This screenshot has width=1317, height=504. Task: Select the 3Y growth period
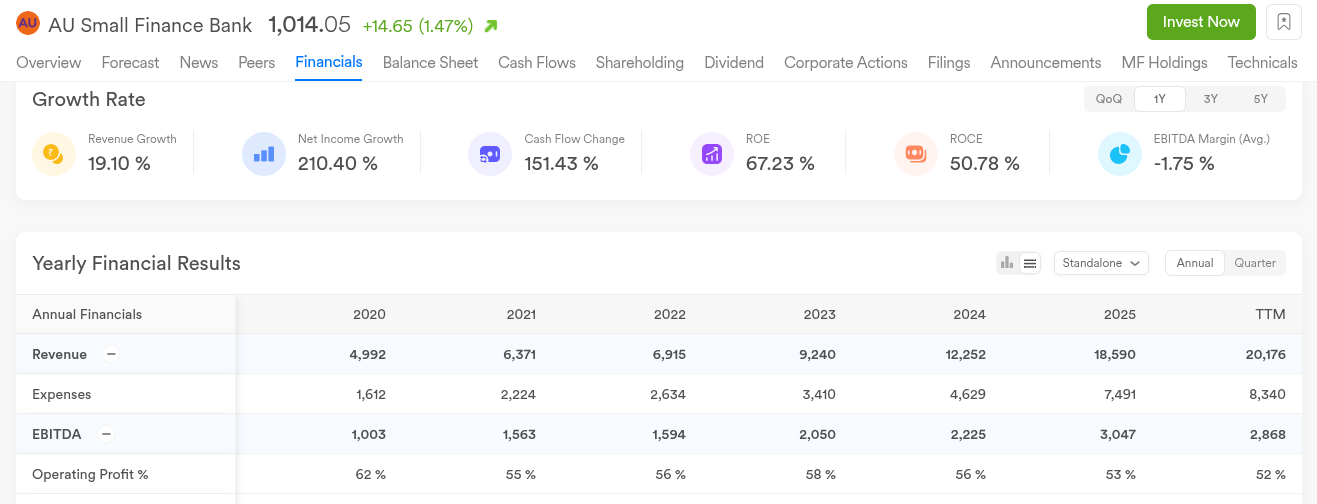pyautogui.click(x=1211, y=99)
